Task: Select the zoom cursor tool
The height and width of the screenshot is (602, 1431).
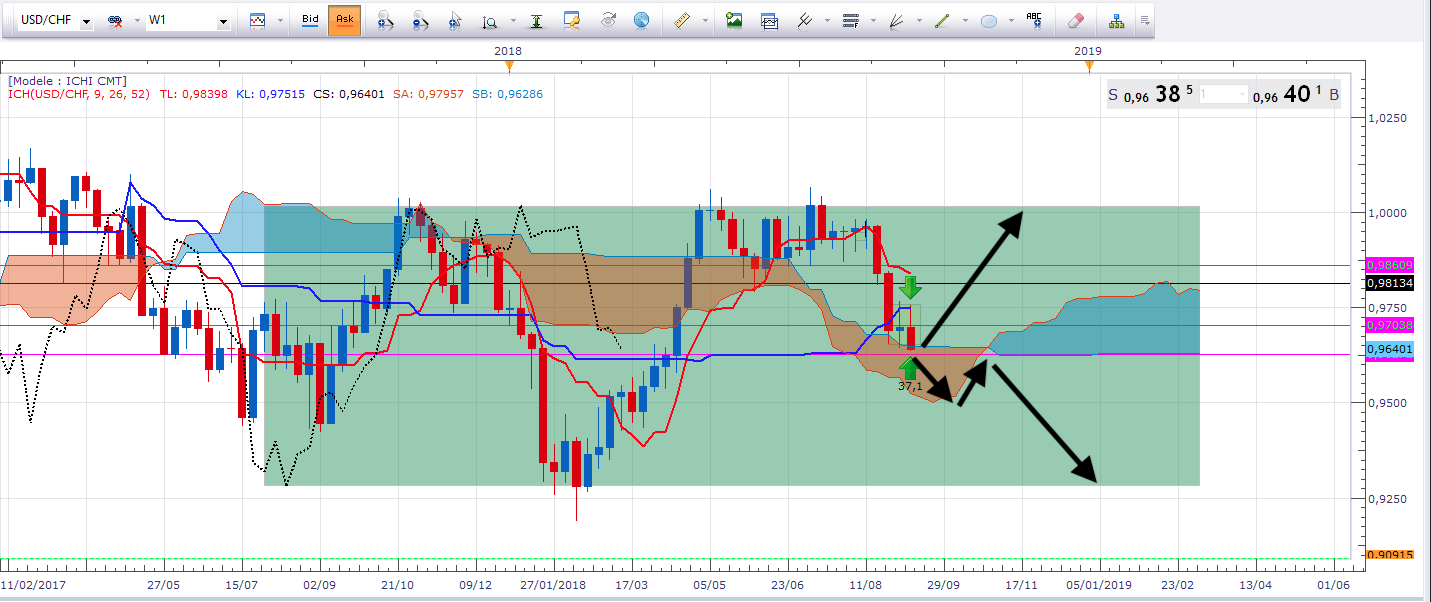Action: tap(455, 20)
